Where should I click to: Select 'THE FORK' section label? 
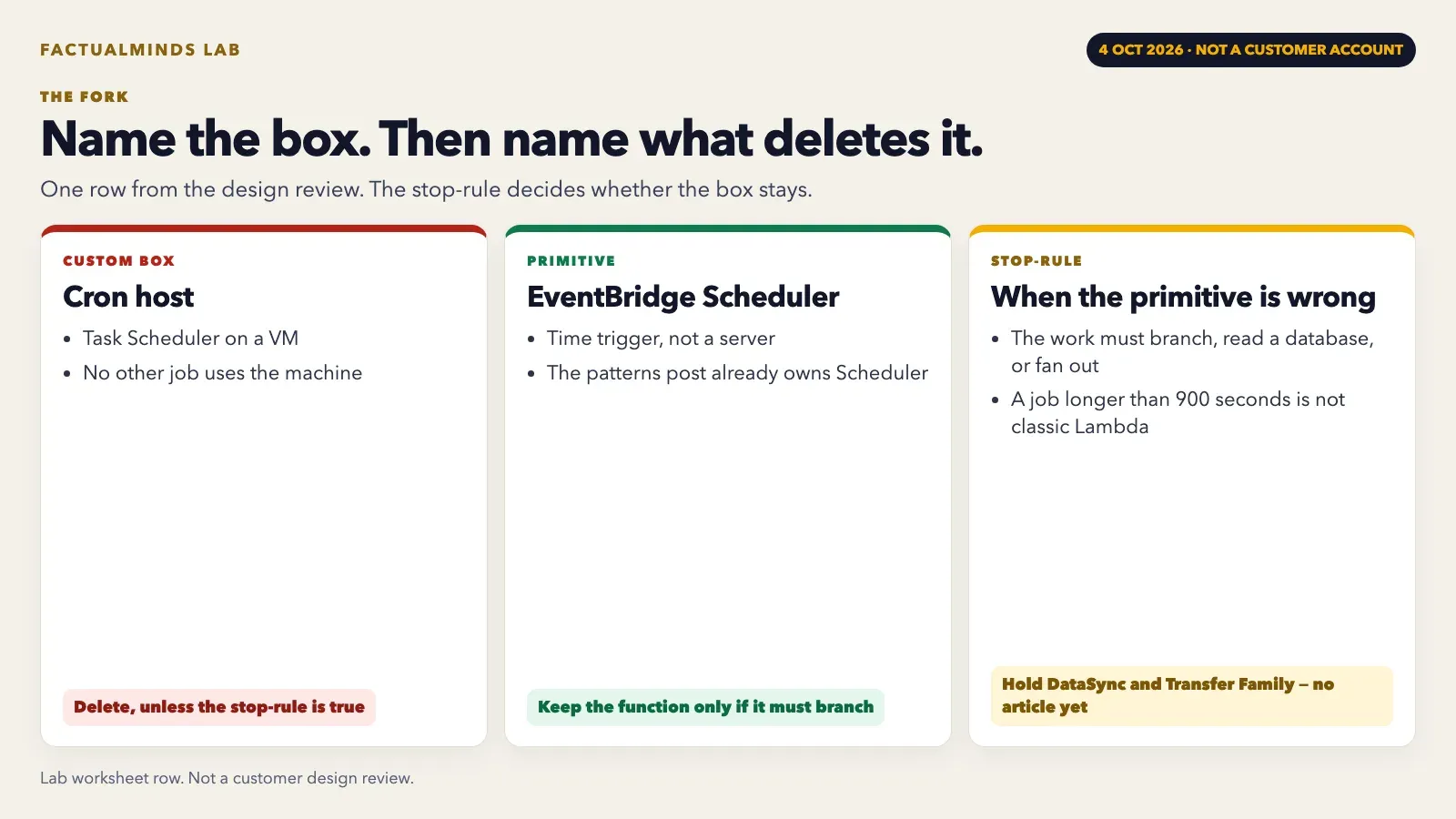click(x=85, y=96)
